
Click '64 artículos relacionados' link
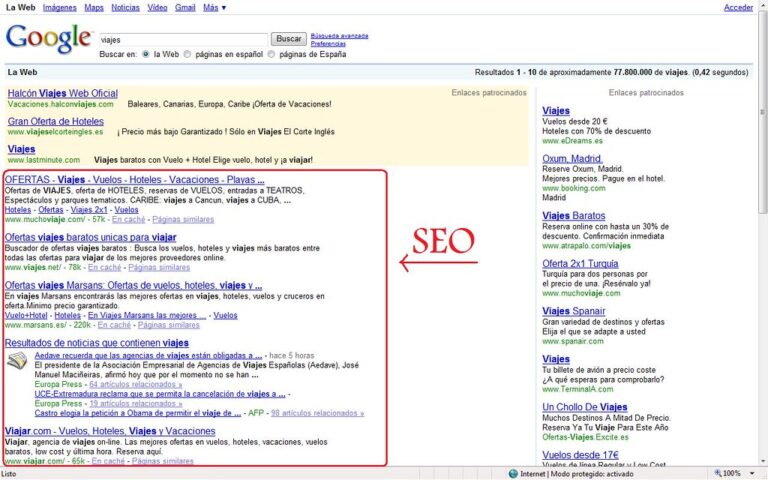point(136,384)
